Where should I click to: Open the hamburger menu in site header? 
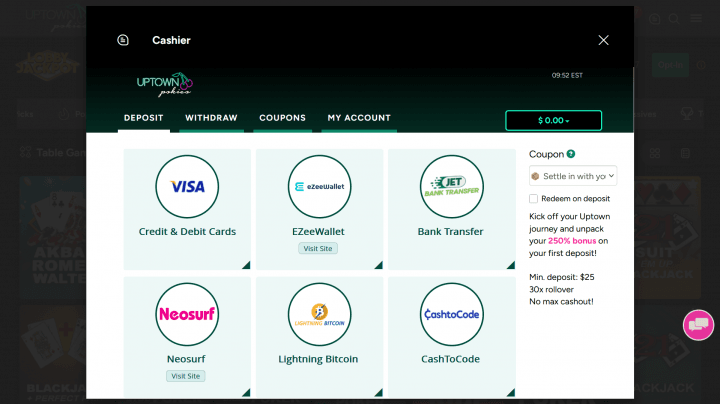696,18
